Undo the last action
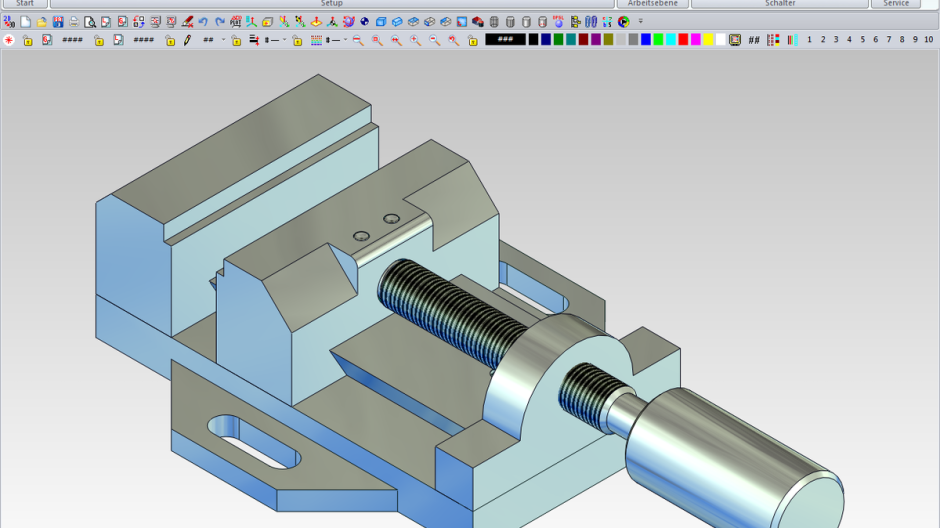The height and width of the screenshot is (528, 940). (x=203, y=21)
